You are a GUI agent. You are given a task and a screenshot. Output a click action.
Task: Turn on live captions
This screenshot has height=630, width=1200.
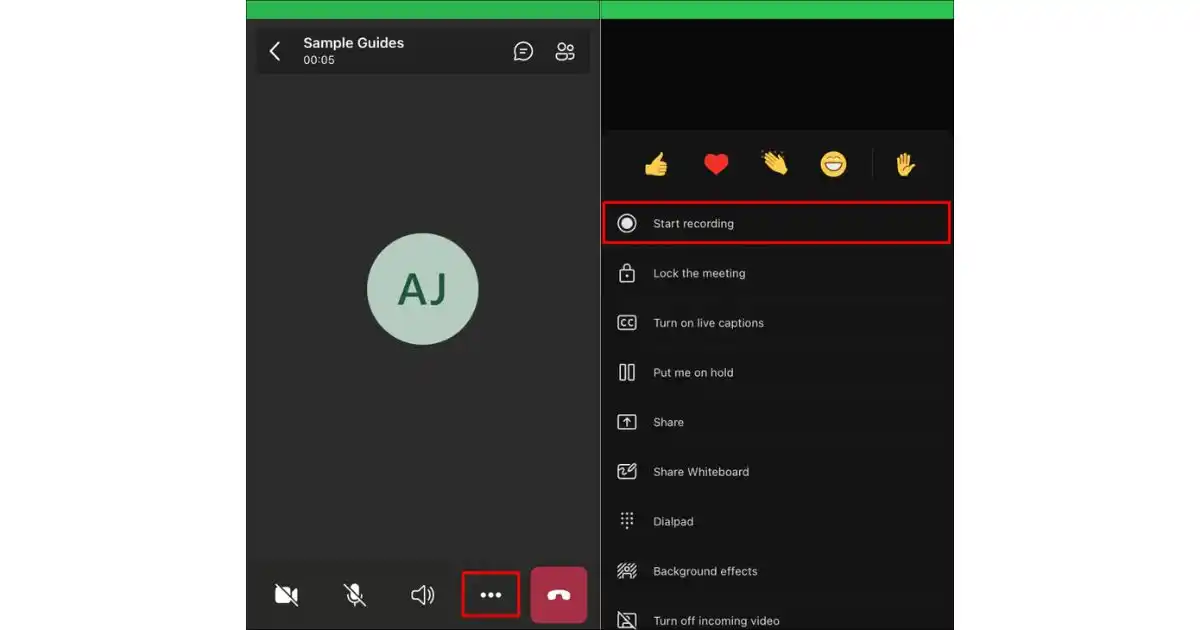776,323
